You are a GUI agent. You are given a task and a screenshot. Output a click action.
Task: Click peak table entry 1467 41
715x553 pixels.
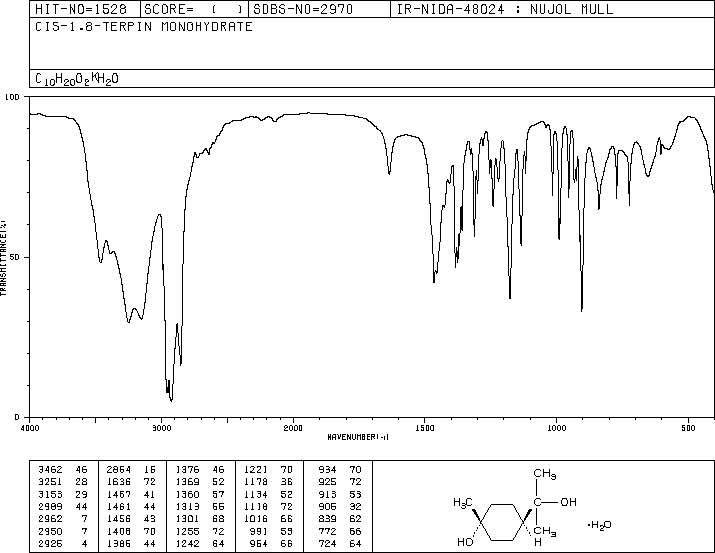[131, 494]
